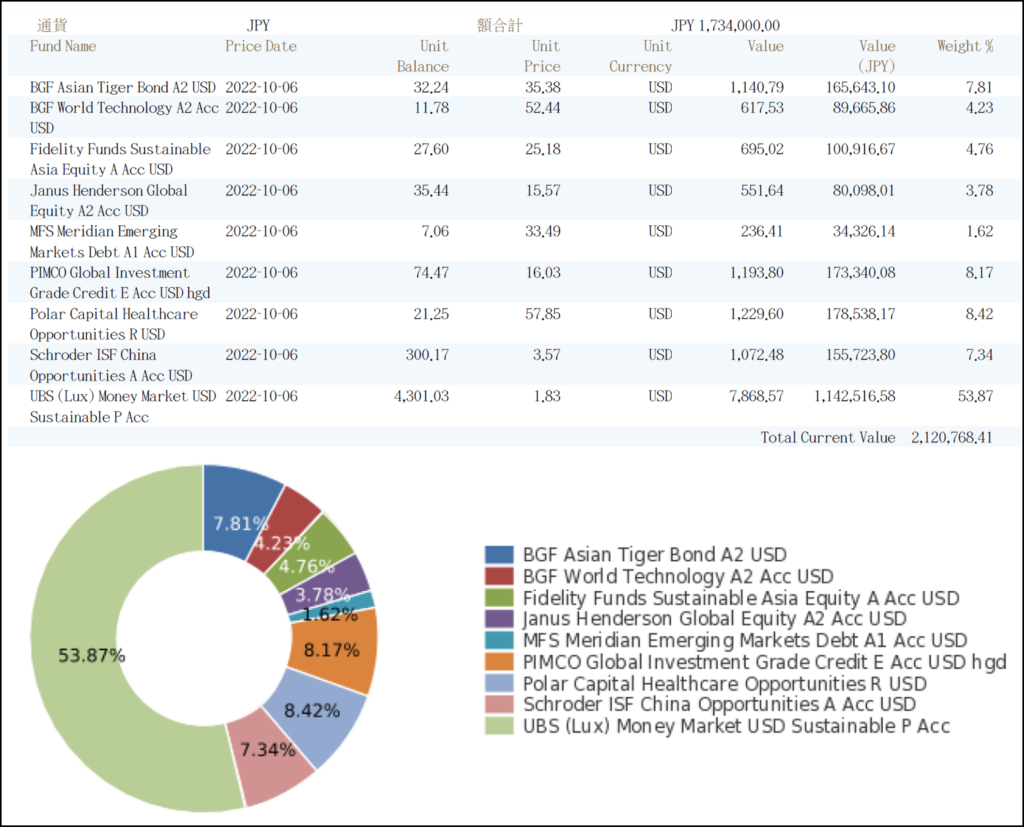
Task: Click the 1,142,516.58 JPY value cell
Action: pos(855,397)
